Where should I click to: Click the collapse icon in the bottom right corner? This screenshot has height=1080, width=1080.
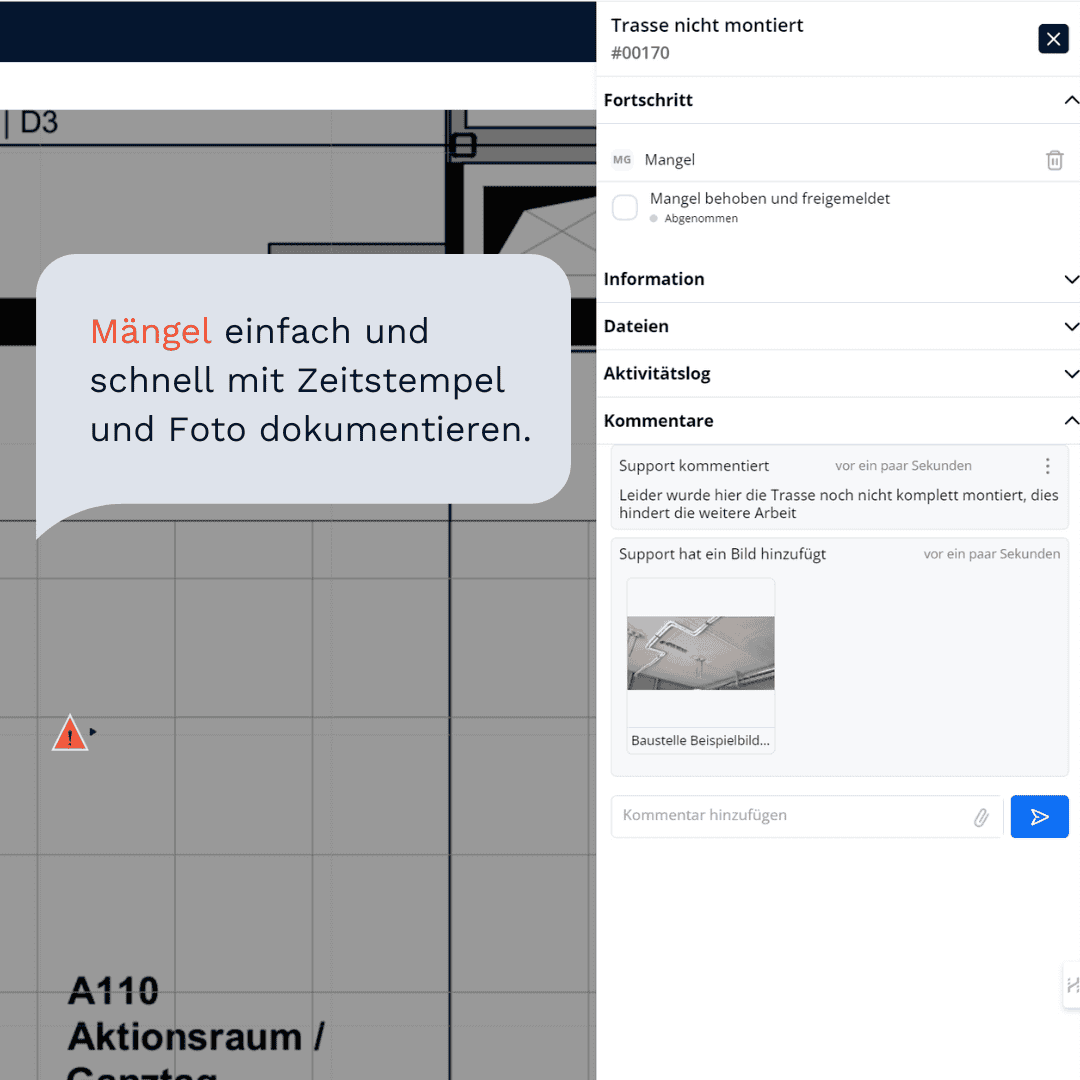(1073, 985)
